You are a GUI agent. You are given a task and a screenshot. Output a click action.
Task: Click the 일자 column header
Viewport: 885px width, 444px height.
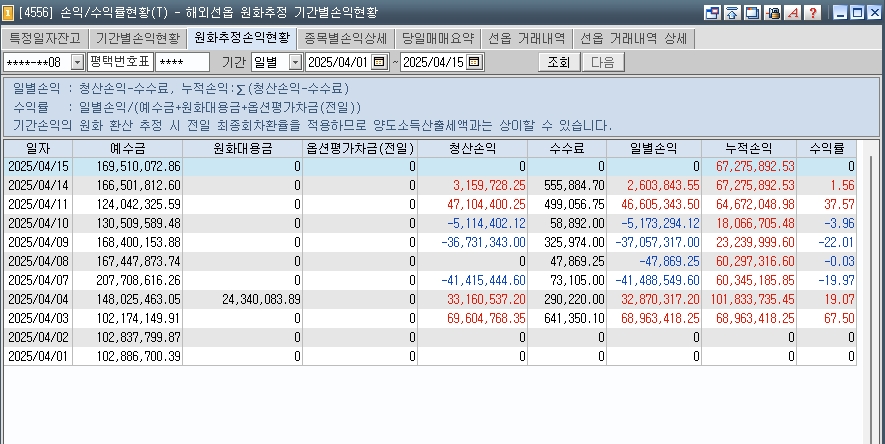tap(38, 149)
